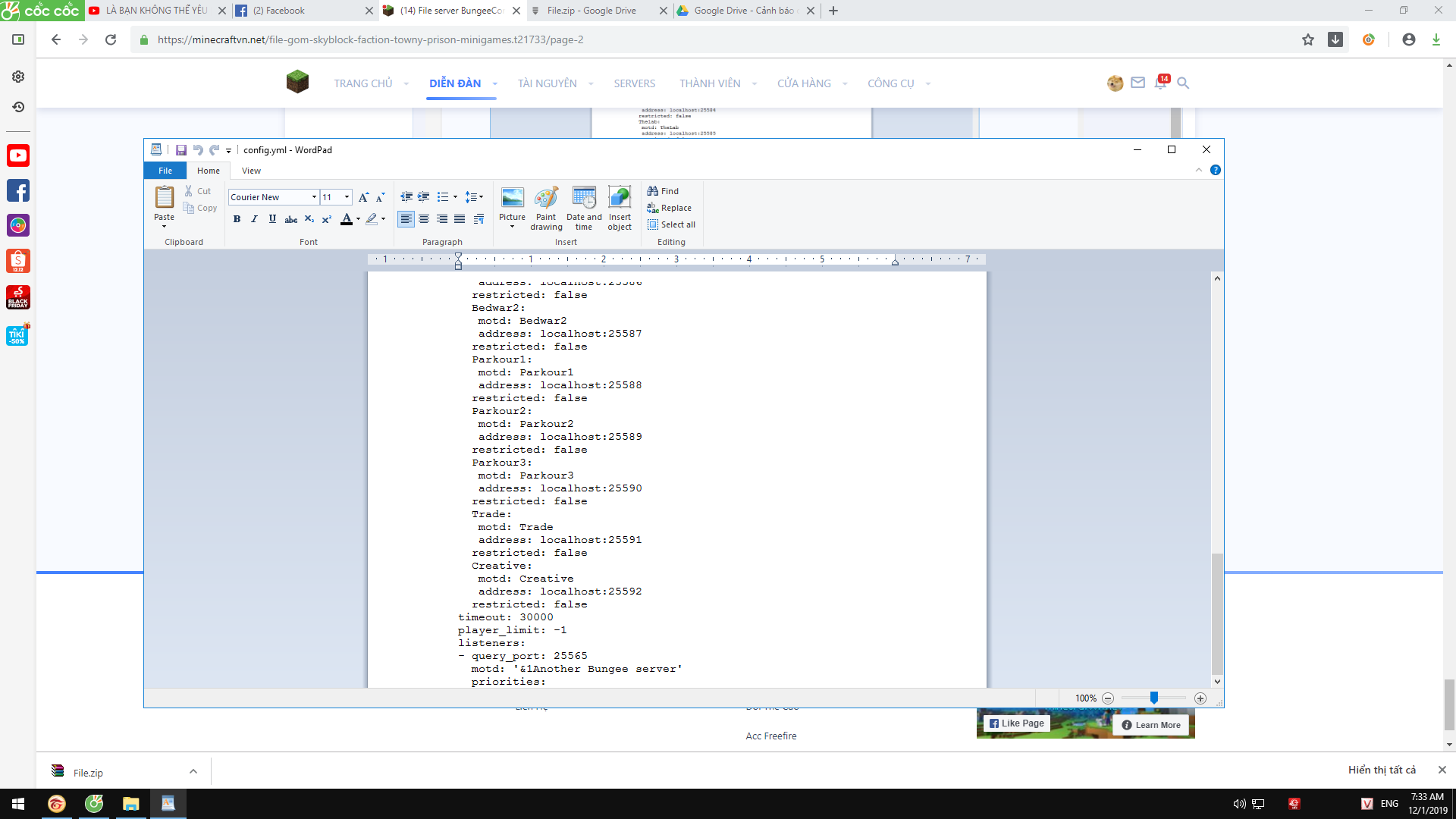Toggle Bold formatting

(237, 219)
